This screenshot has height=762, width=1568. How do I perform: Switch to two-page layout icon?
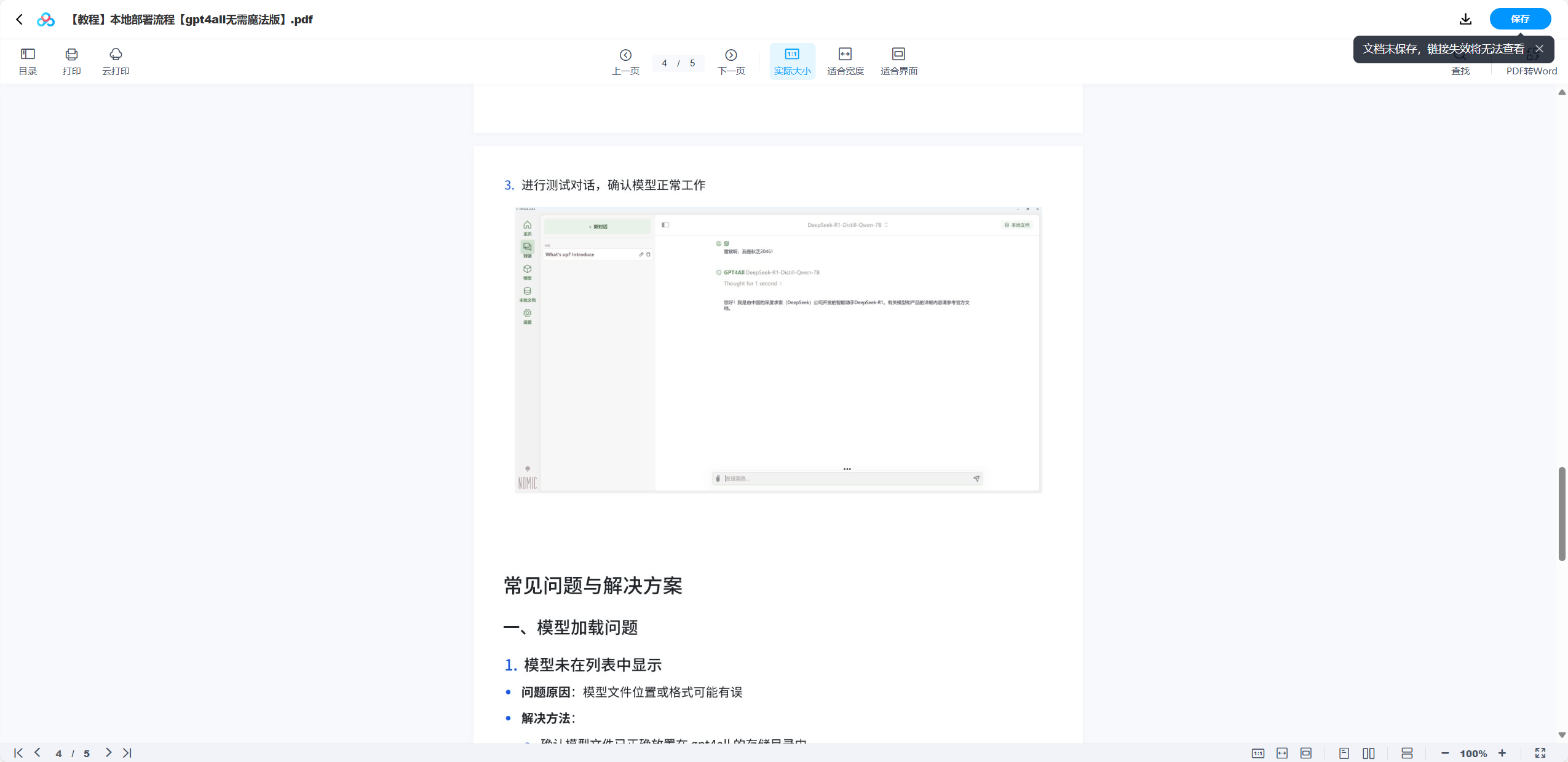point(1368,753)
